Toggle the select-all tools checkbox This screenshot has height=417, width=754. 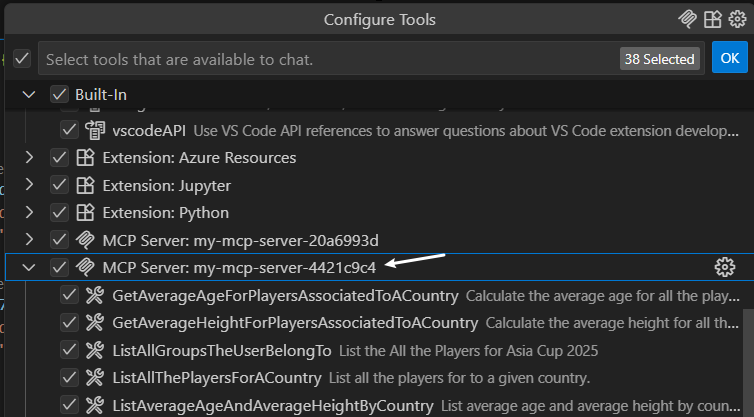coord(22,59)
